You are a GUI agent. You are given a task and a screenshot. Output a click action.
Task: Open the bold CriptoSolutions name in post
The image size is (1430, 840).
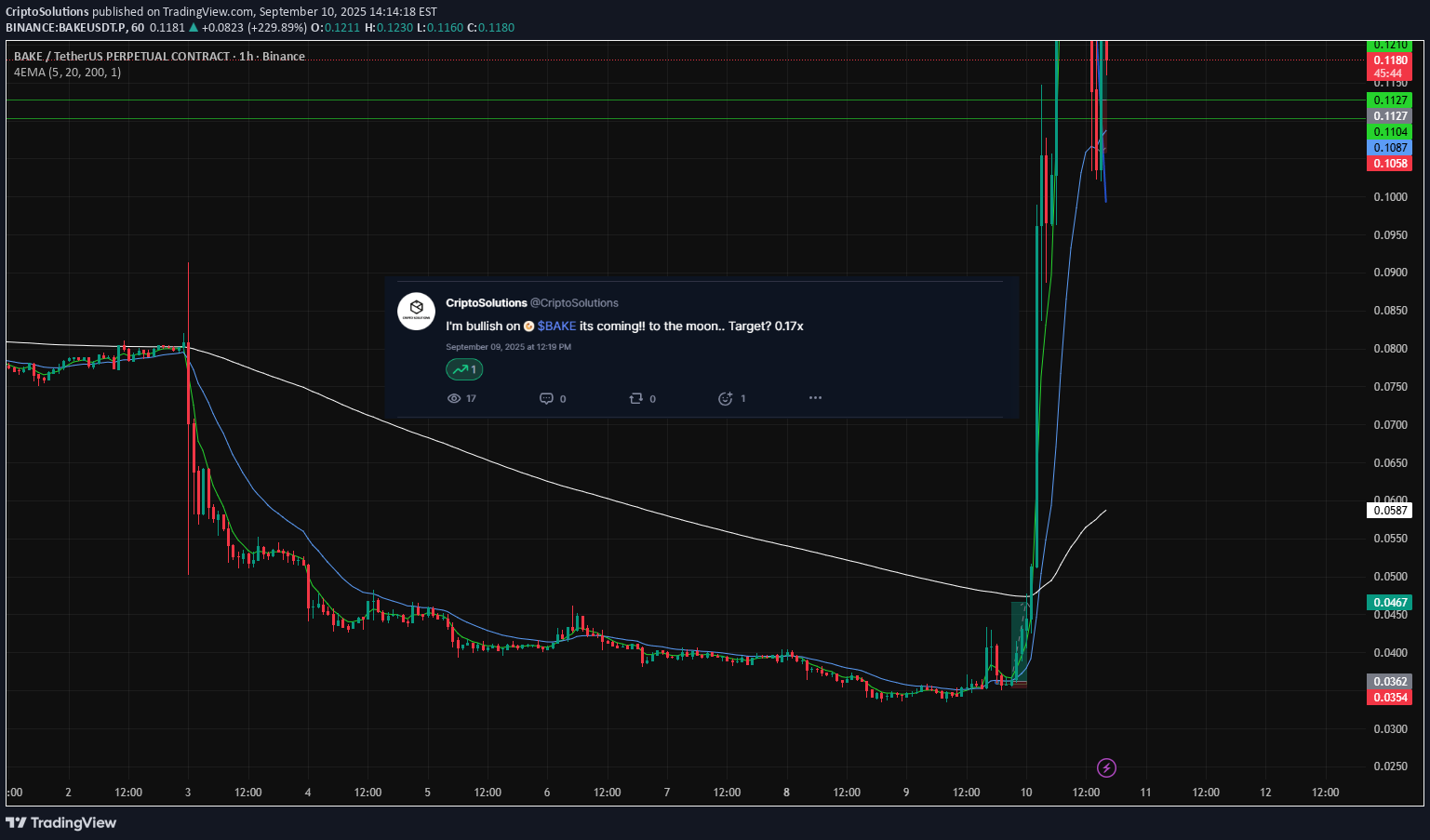(487, 303)
